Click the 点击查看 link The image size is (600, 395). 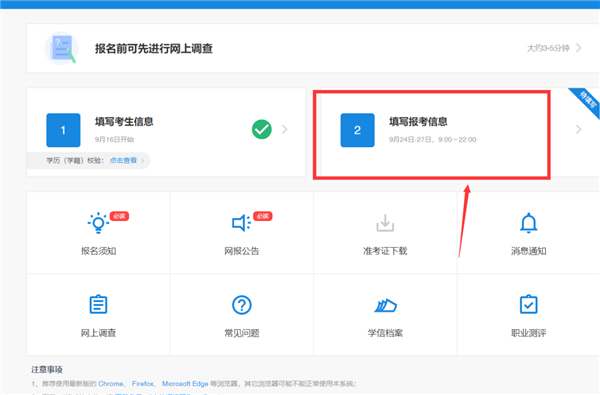point(123,160)
